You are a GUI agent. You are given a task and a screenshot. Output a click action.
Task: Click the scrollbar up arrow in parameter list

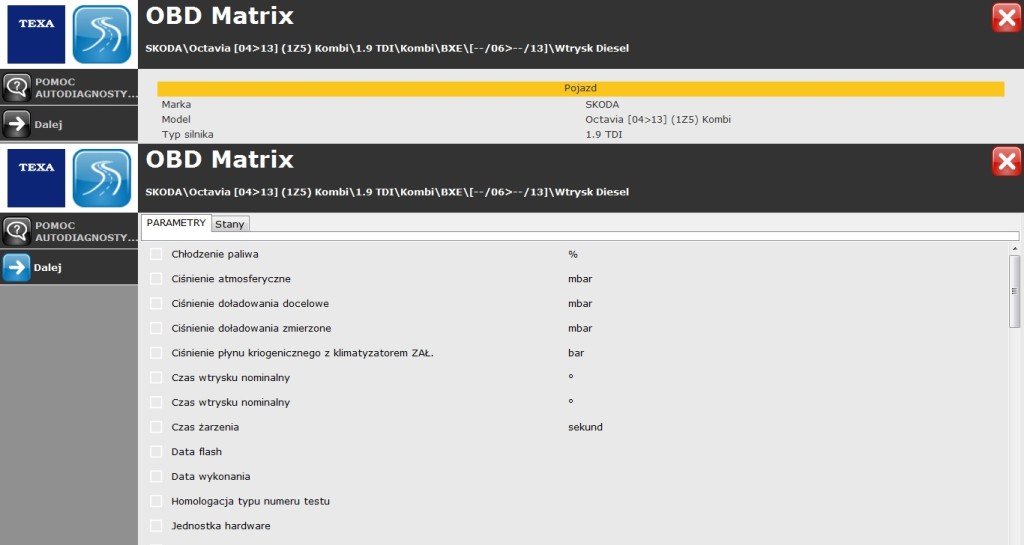coord(1014,249)
